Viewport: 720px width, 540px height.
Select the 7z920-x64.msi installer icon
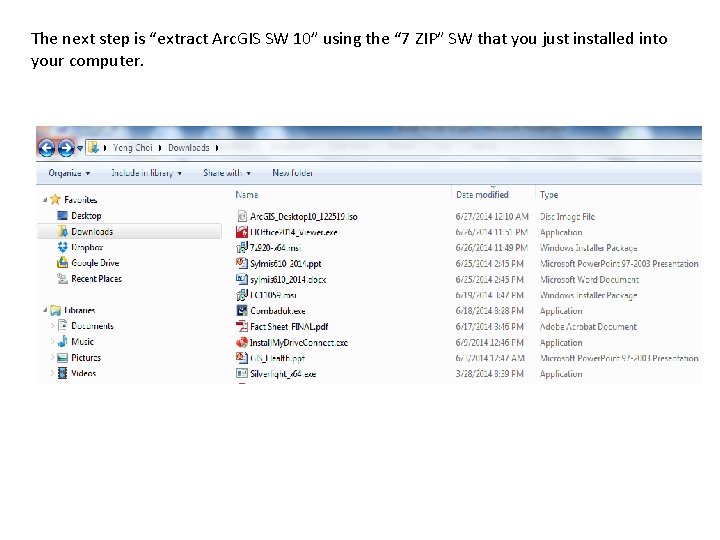[242, 248]
